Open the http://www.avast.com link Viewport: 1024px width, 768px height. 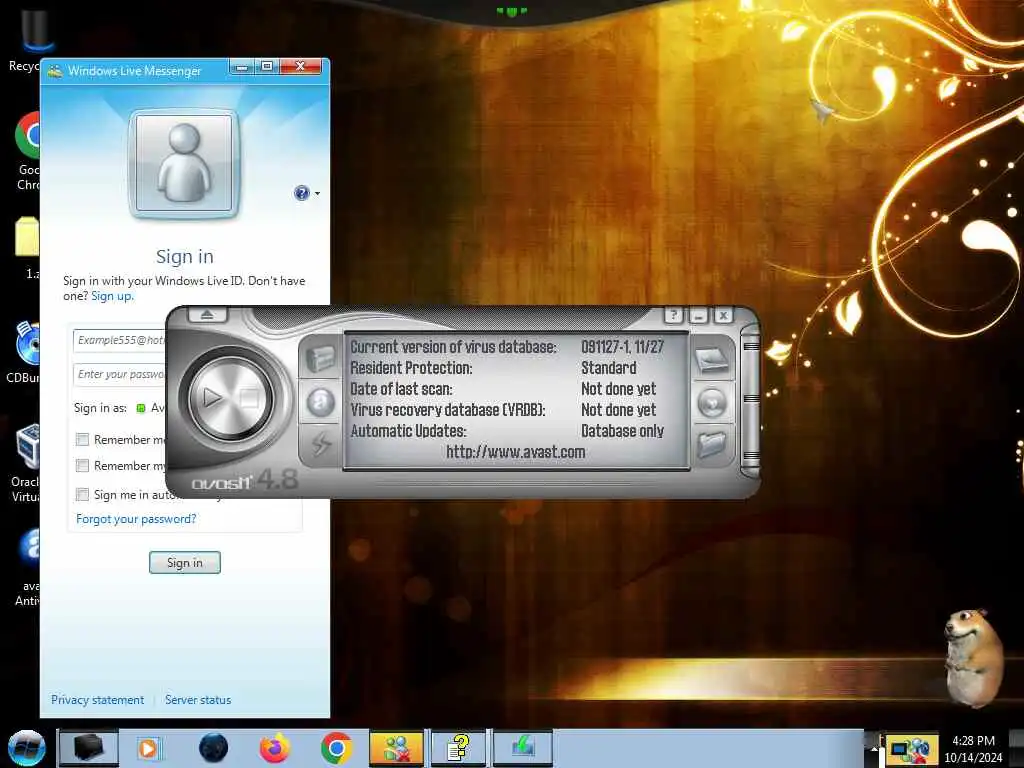pos(515,452)
